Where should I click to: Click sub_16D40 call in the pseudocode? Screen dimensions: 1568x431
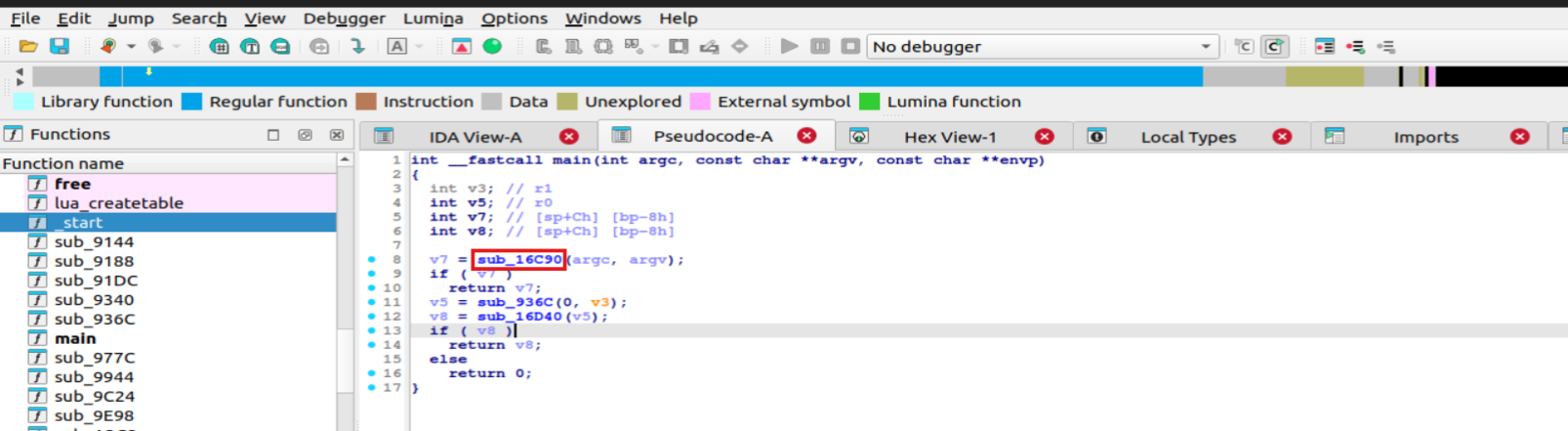[x=520, y=317]
